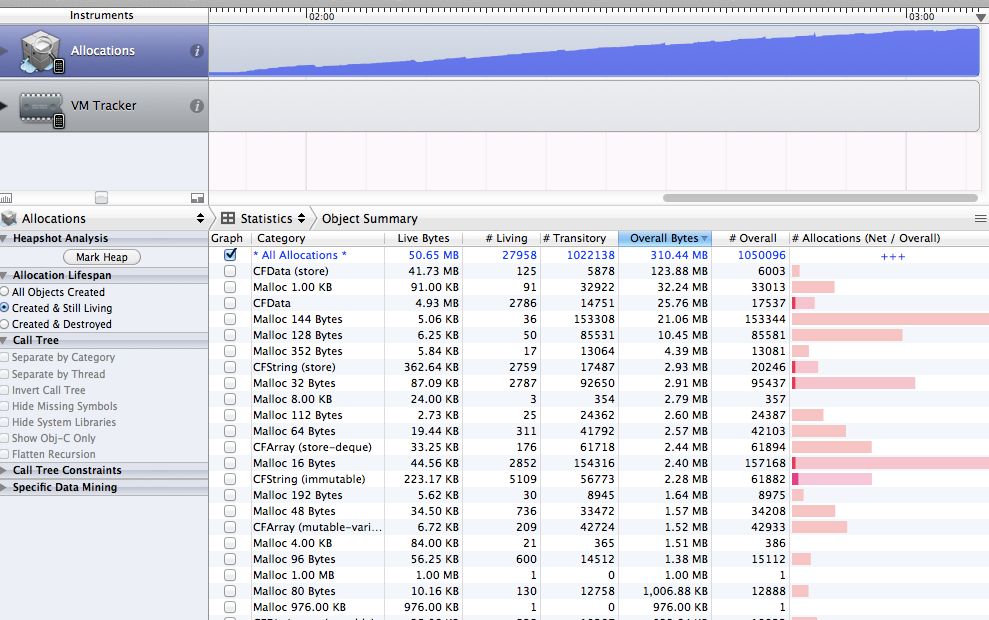This screenshot has width=989, height=620.
Task: Check the graph checkbox for Malloc 1.00 KB
Action: (230, 287)
